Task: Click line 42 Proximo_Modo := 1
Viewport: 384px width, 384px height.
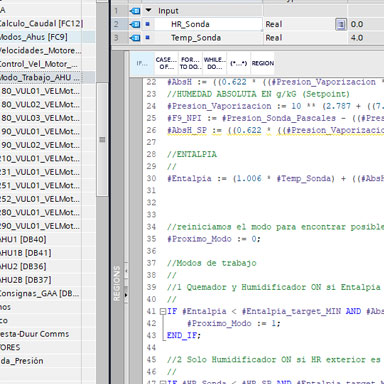Action: point(234,323)
